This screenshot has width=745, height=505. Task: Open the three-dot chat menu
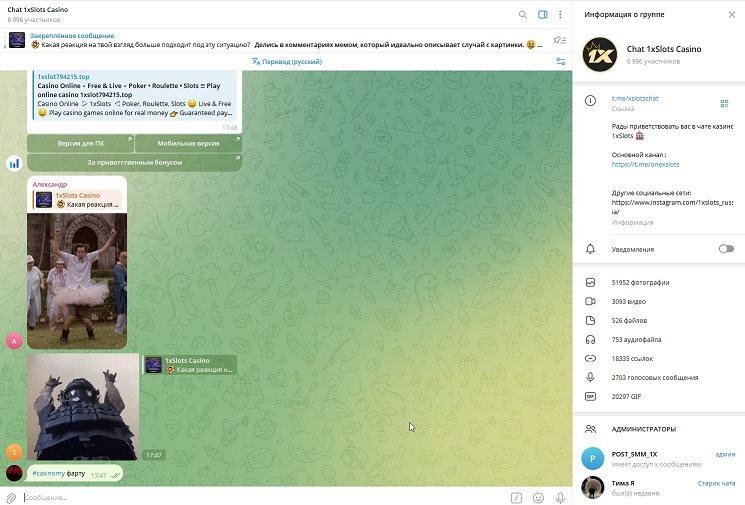[x=561, y=15]
